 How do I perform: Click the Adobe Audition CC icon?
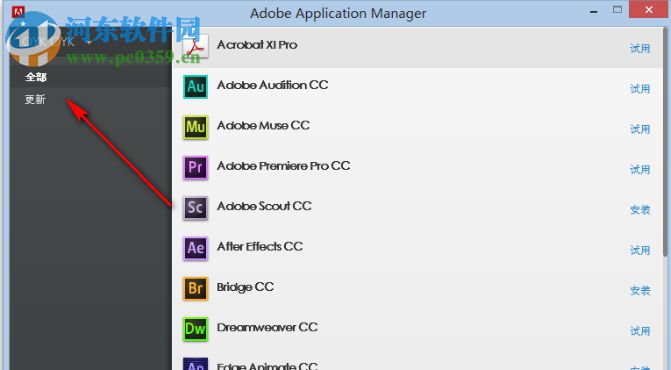click(196, 87)
